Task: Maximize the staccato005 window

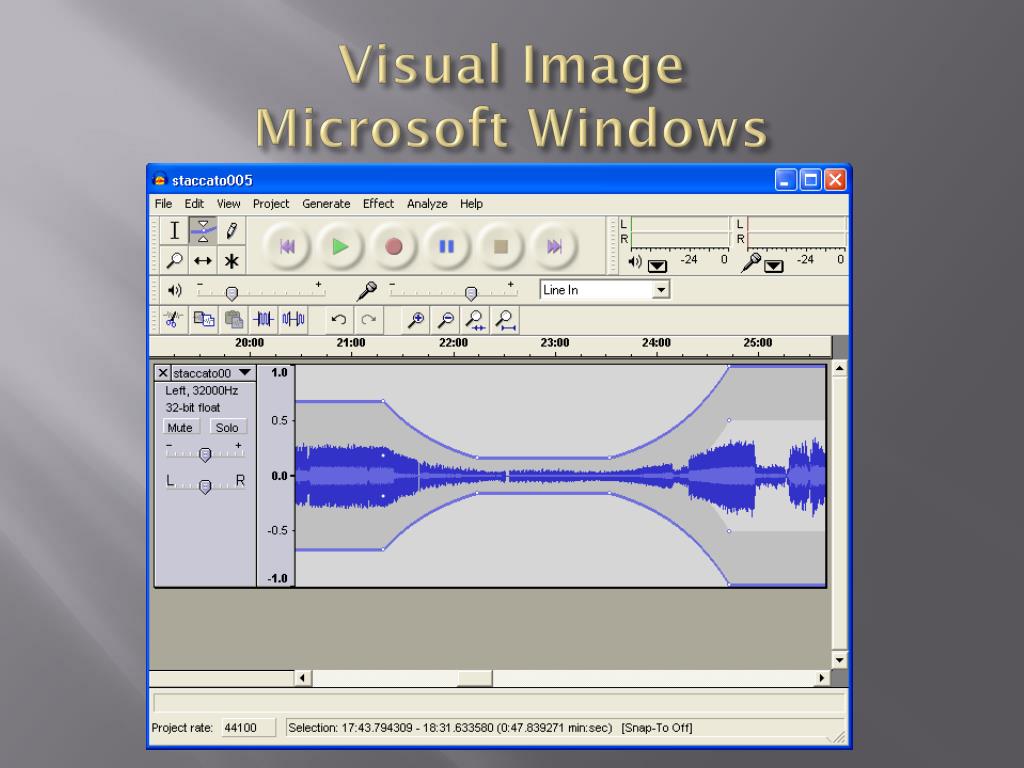Action: [810, 180]
